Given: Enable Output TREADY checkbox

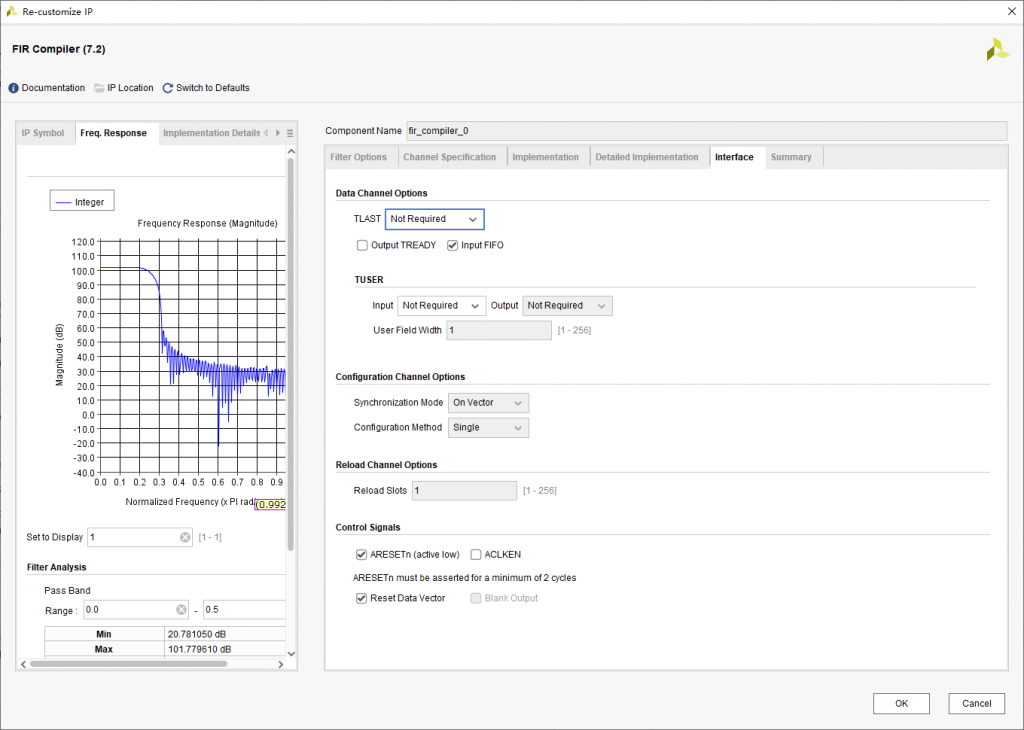Looking at the screenshot, I should [362, 246].
